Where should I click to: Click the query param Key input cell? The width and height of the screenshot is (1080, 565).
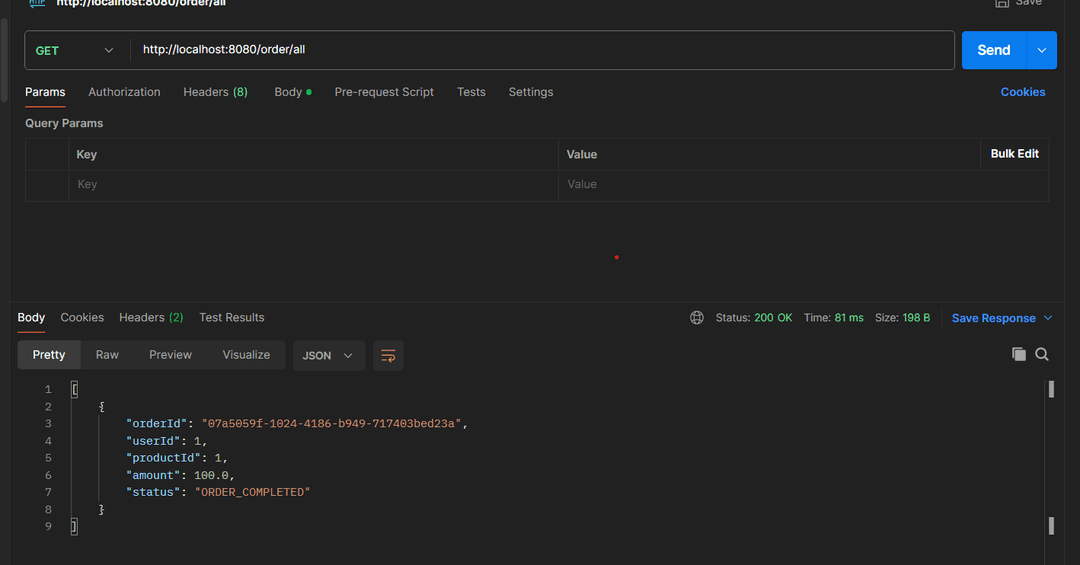pos(312,185)
